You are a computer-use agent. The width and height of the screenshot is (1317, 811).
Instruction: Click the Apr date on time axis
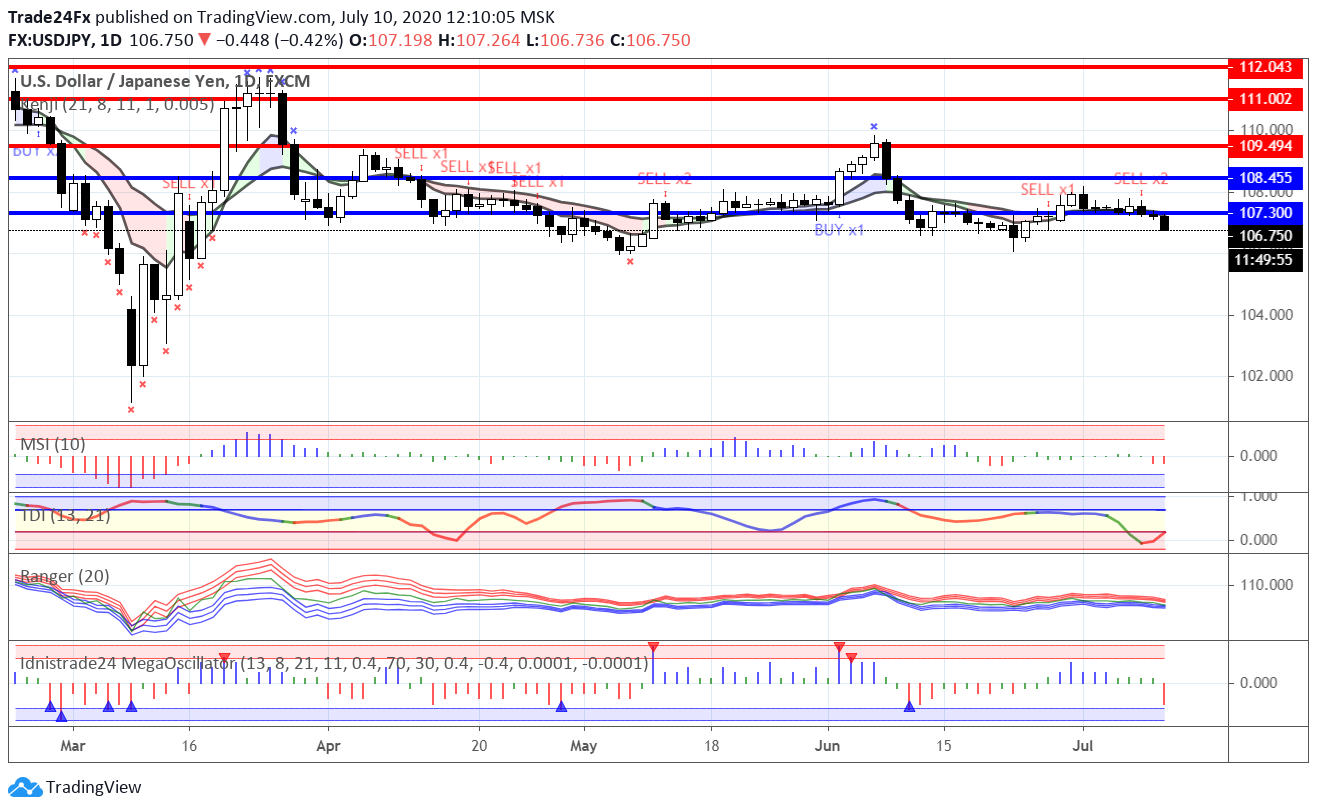pos(328,745)
